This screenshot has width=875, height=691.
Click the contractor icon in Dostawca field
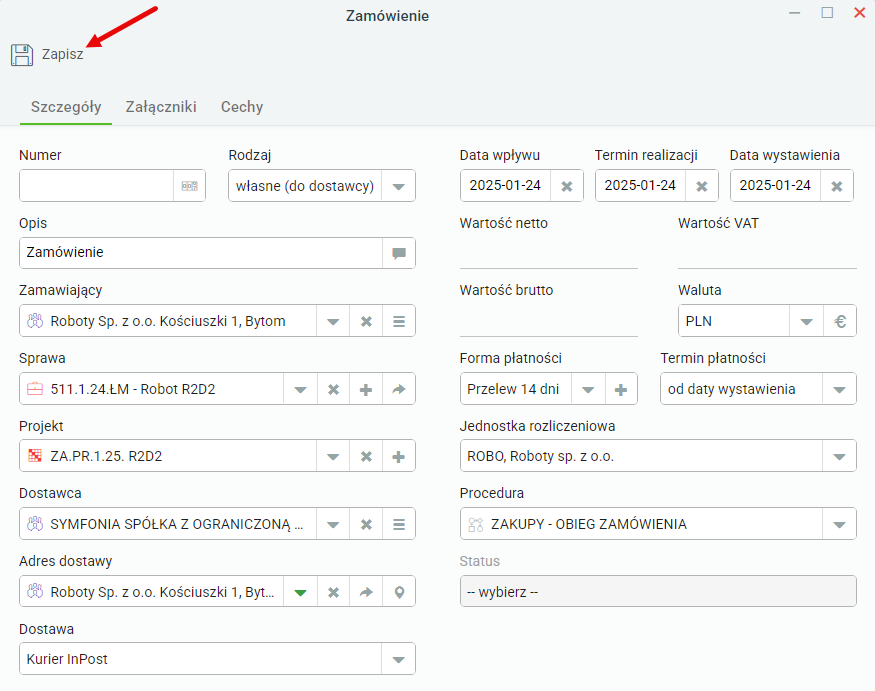click(35, 524)
